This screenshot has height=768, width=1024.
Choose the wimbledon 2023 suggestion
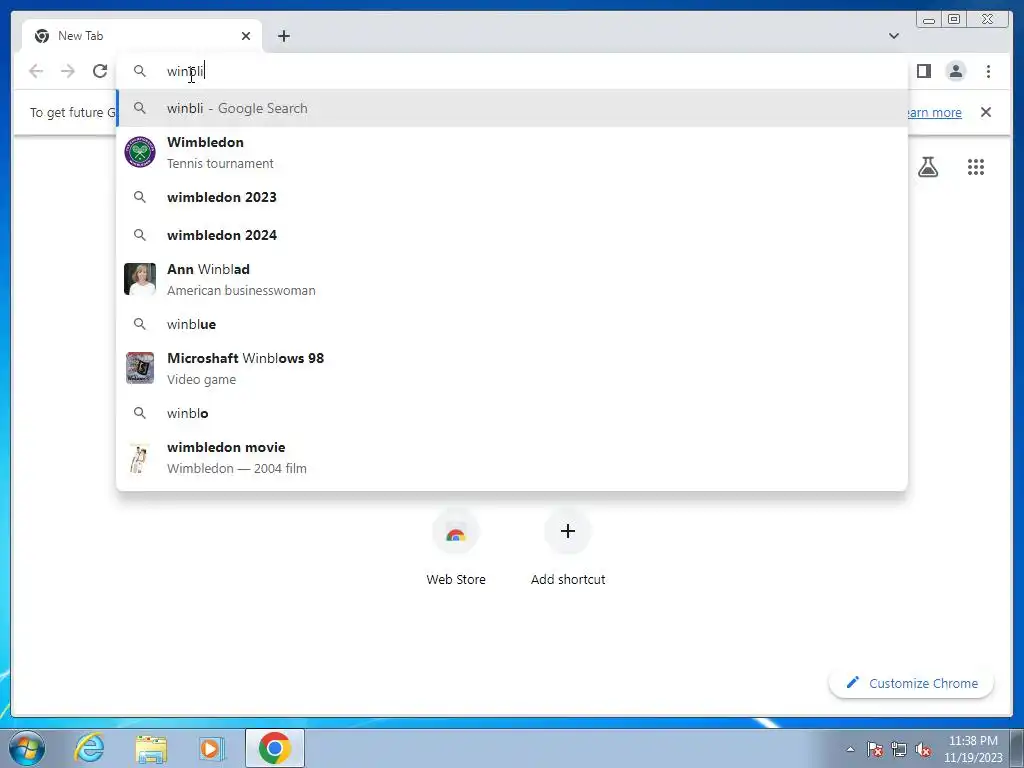pyautogui.click(x=512, y=197)
